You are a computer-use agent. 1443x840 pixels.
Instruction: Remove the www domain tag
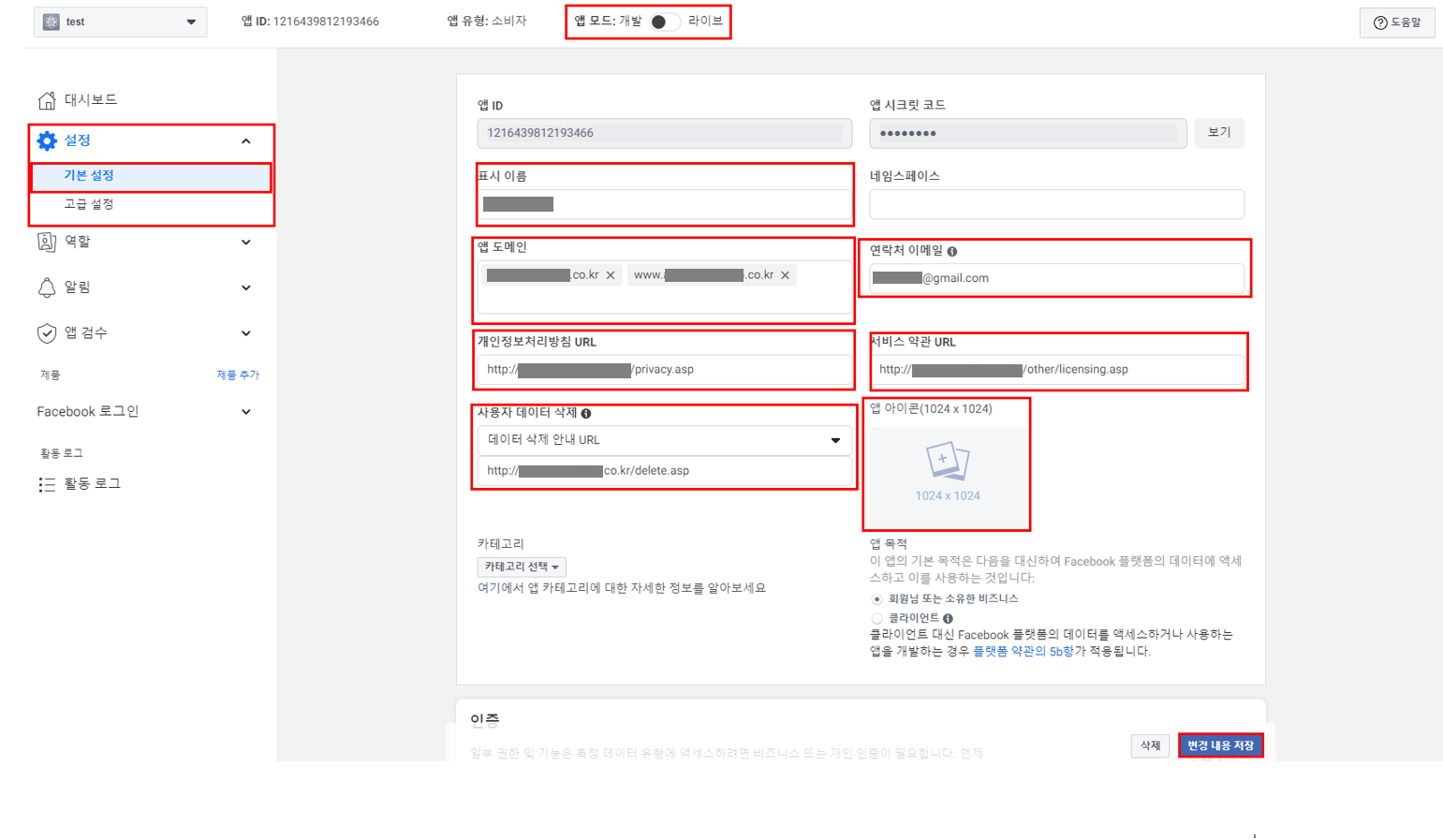coord(786,275)
